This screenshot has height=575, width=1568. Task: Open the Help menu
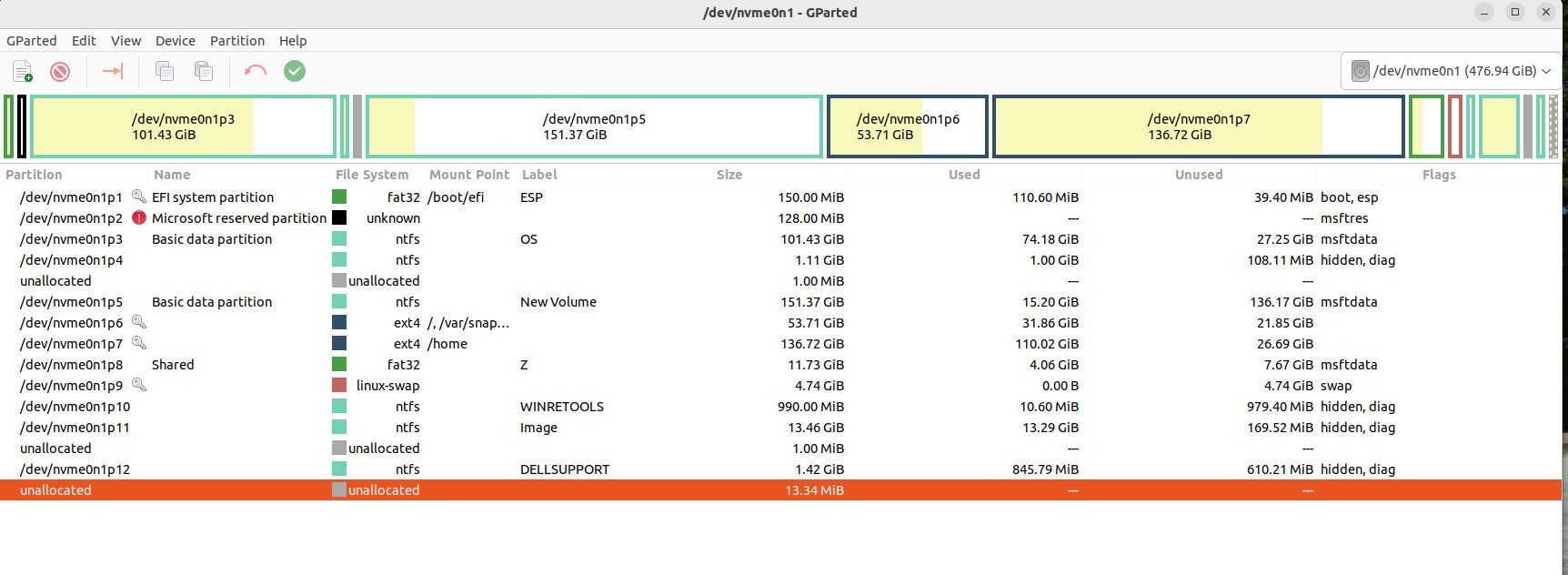pos(293,41)
